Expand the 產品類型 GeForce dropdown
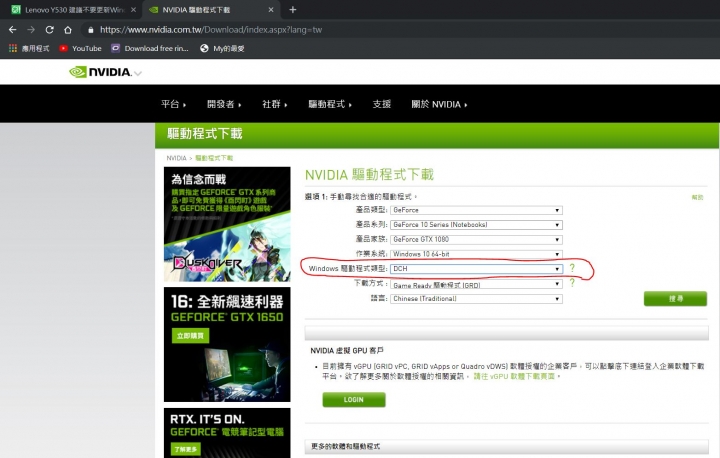 coord(476,210)
